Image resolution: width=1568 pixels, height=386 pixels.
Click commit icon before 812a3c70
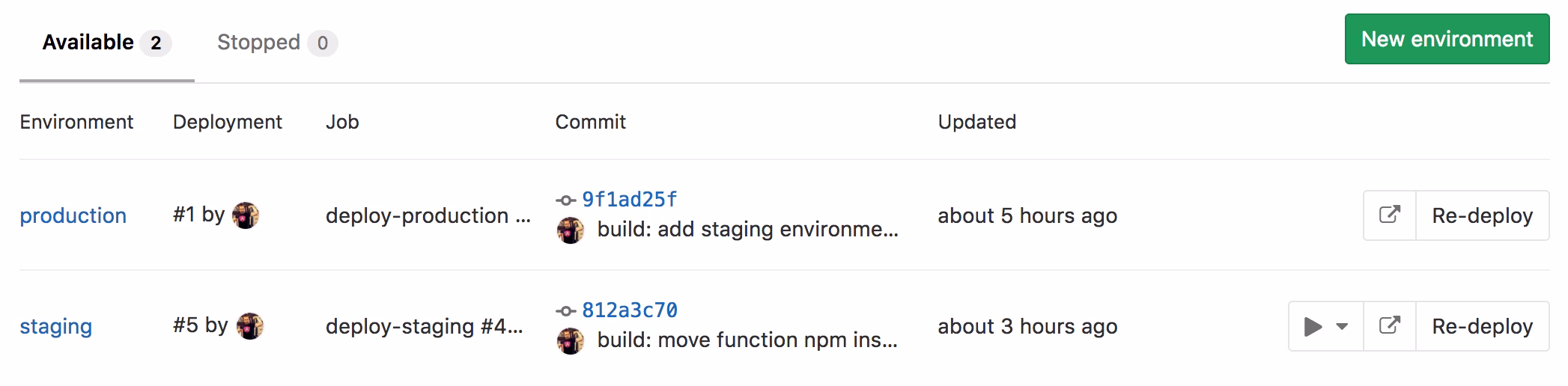click(x=566, y=311)
